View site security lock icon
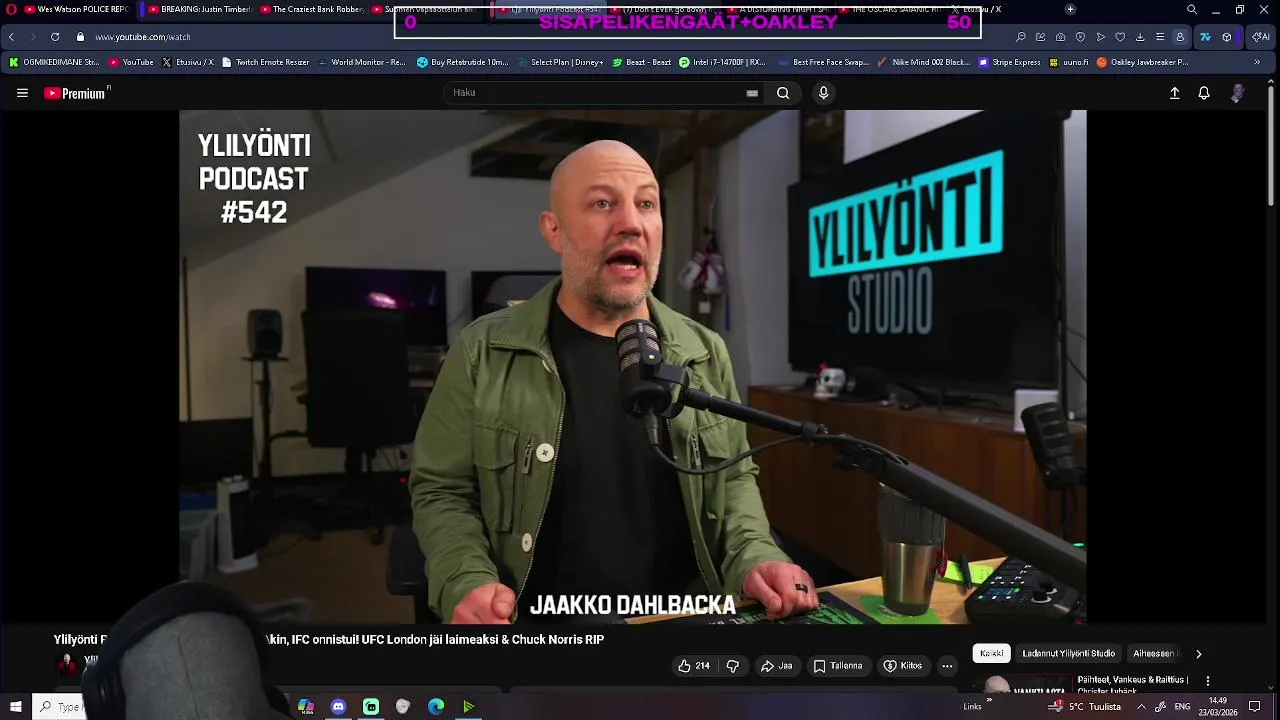1280x720 pixels. (x=80, y=37)
